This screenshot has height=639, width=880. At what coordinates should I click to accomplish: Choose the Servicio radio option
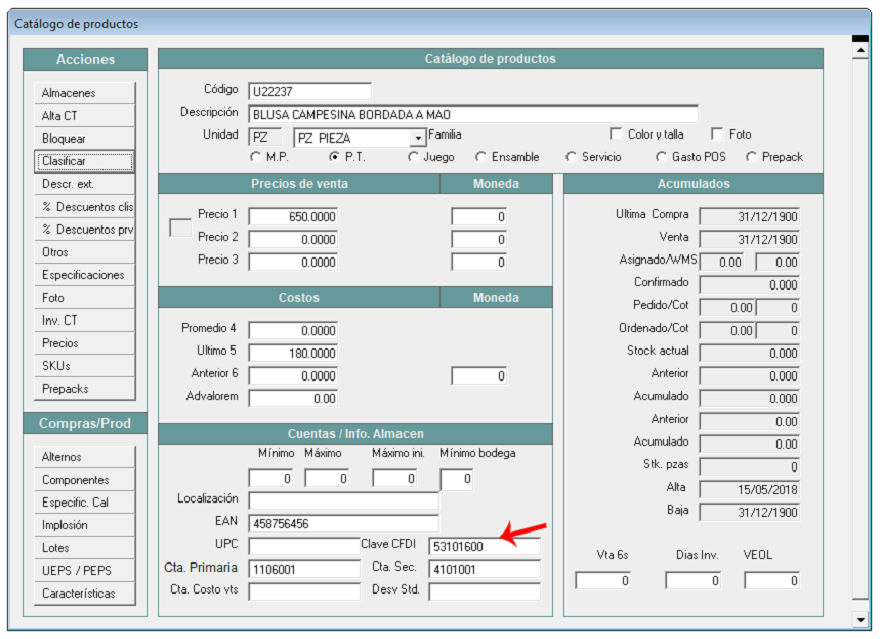(571, 157)
